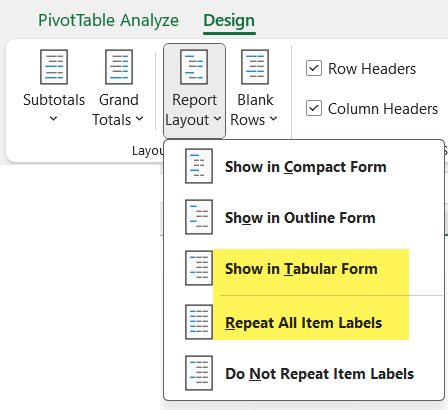Viewport: 448px width, 410px height.
Task: Open the Grand Totals dropdown arrow
Action: [x=140, y=118]
